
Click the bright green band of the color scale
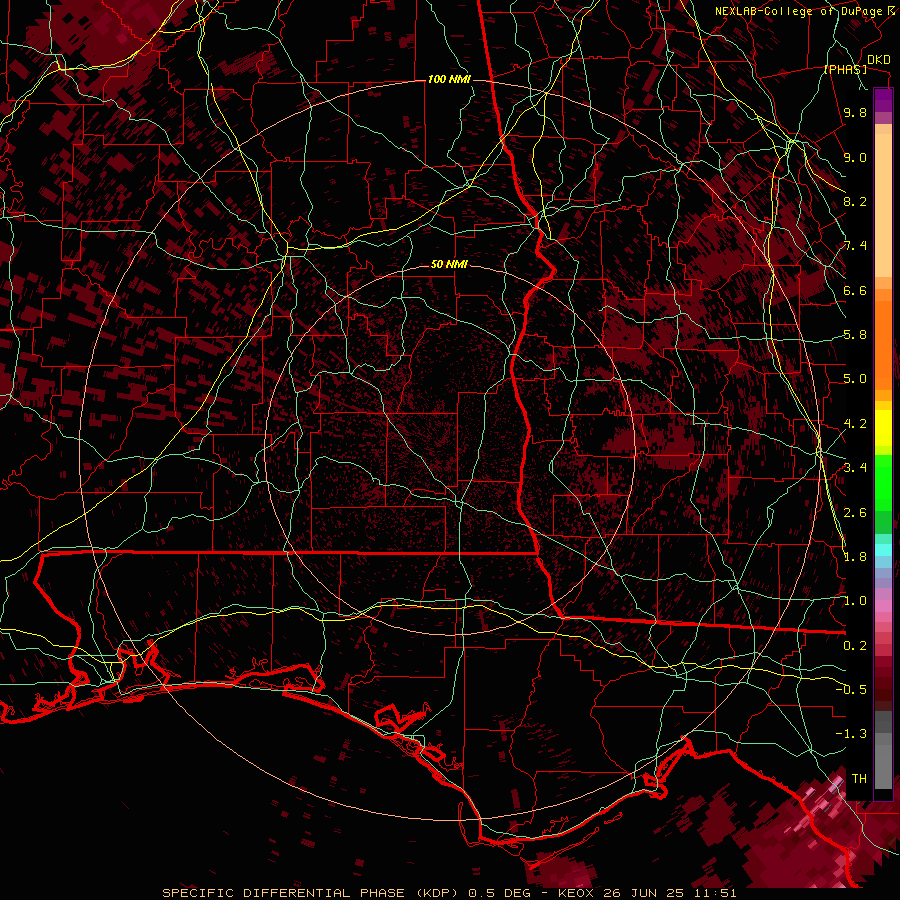(883, 482)
